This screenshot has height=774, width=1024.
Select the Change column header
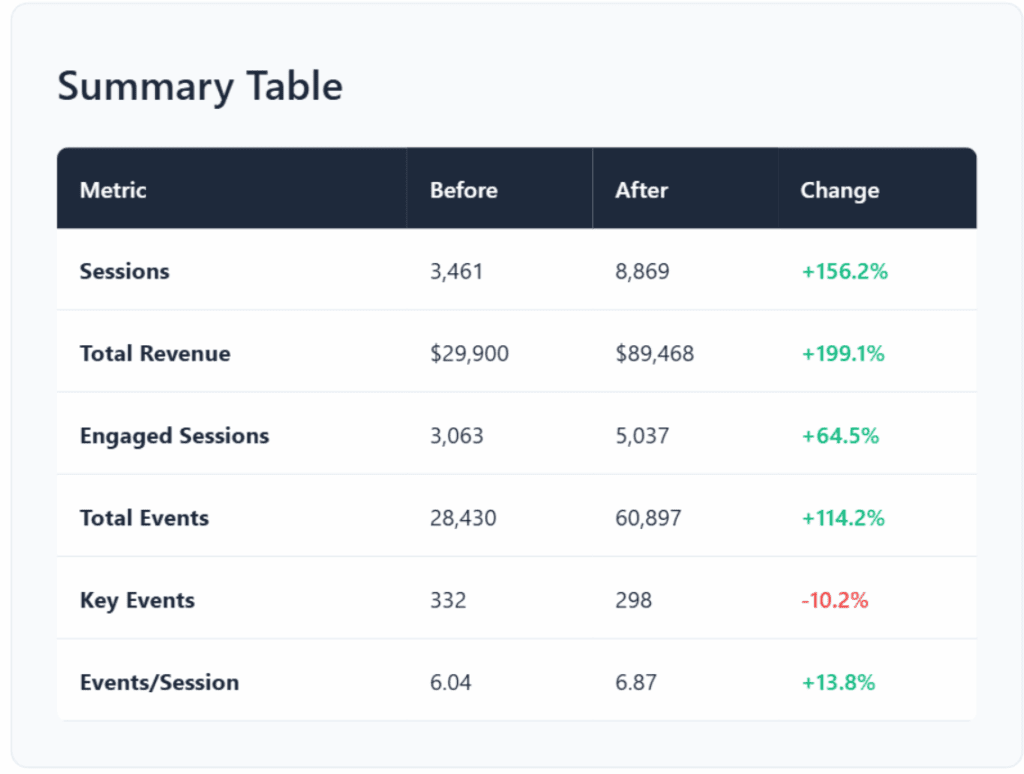click(839, 190)
